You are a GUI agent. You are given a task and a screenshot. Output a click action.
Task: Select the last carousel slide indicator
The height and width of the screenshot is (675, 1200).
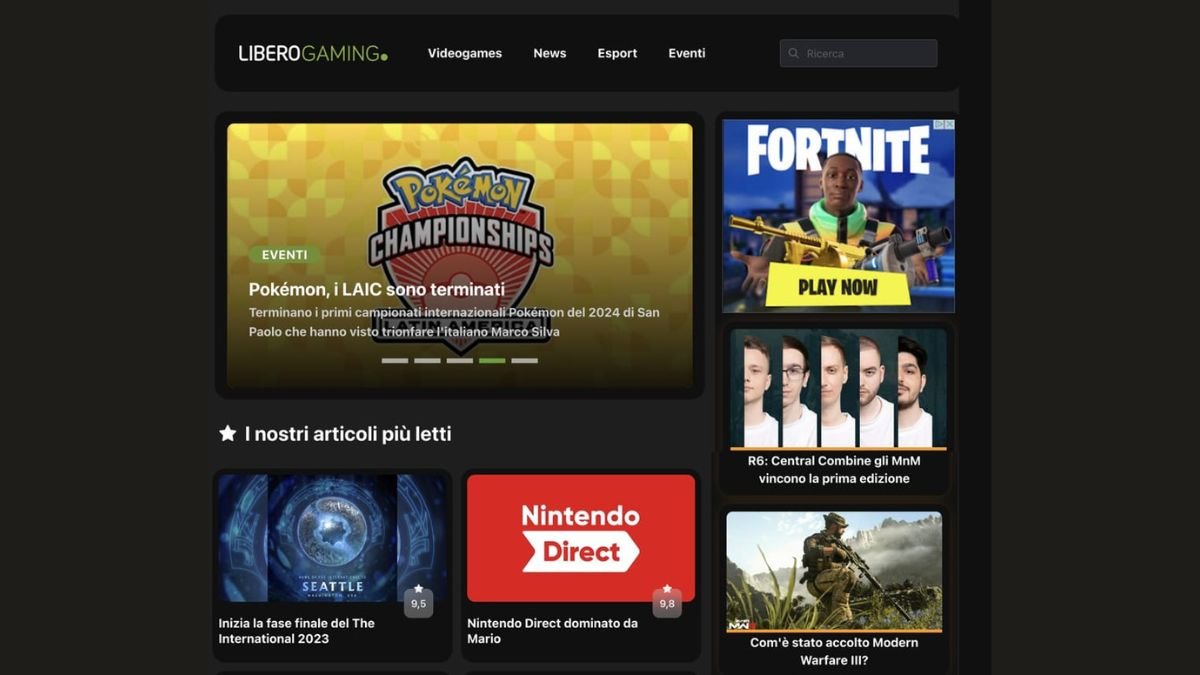pyautogui.click(x=524, y=360)
